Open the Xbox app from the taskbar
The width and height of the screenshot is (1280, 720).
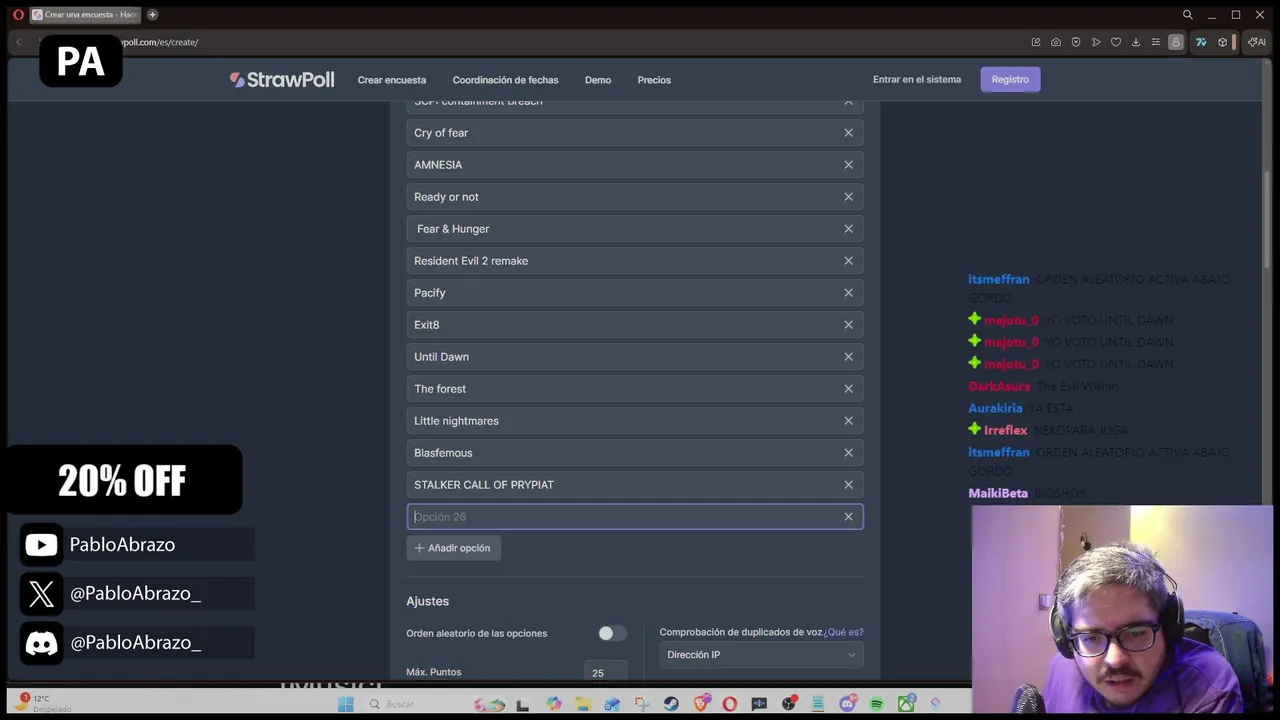pyautogui.click(x=906, y=704)
